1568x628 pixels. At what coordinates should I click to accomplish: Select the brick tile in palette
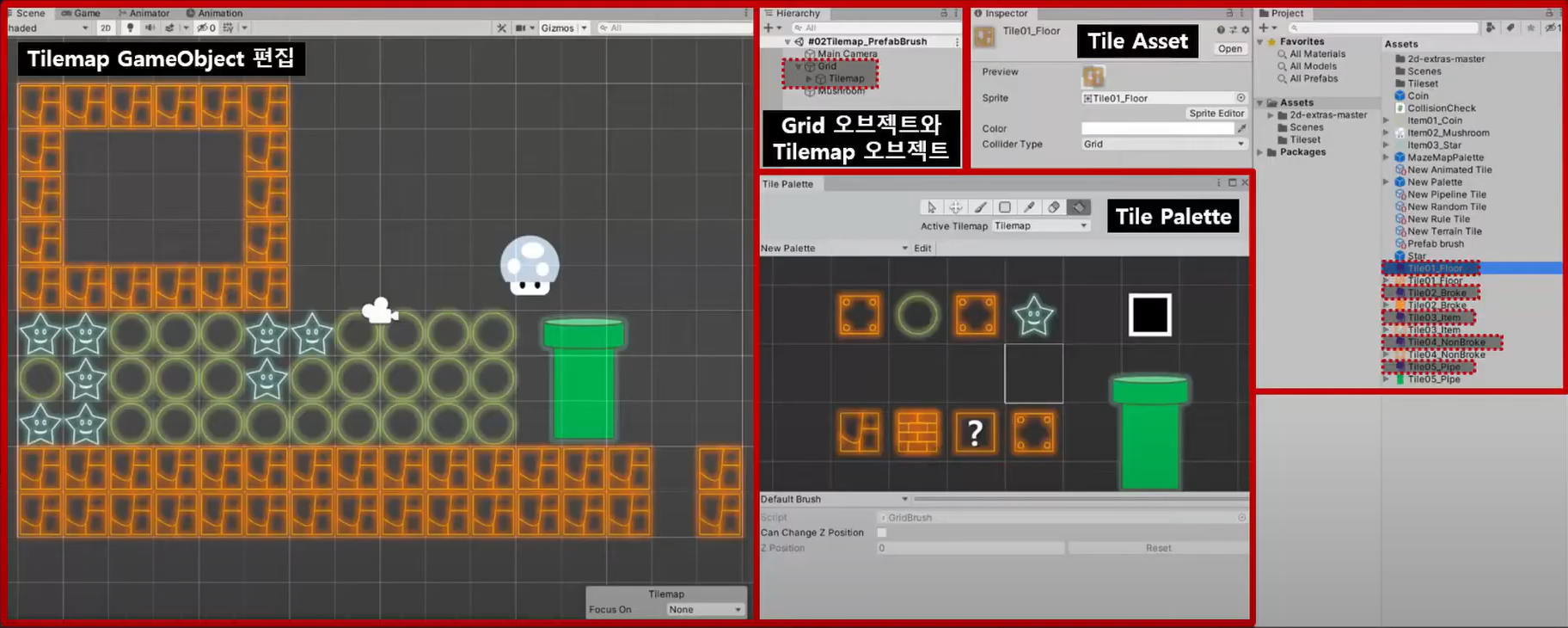(x=917, y=432)
